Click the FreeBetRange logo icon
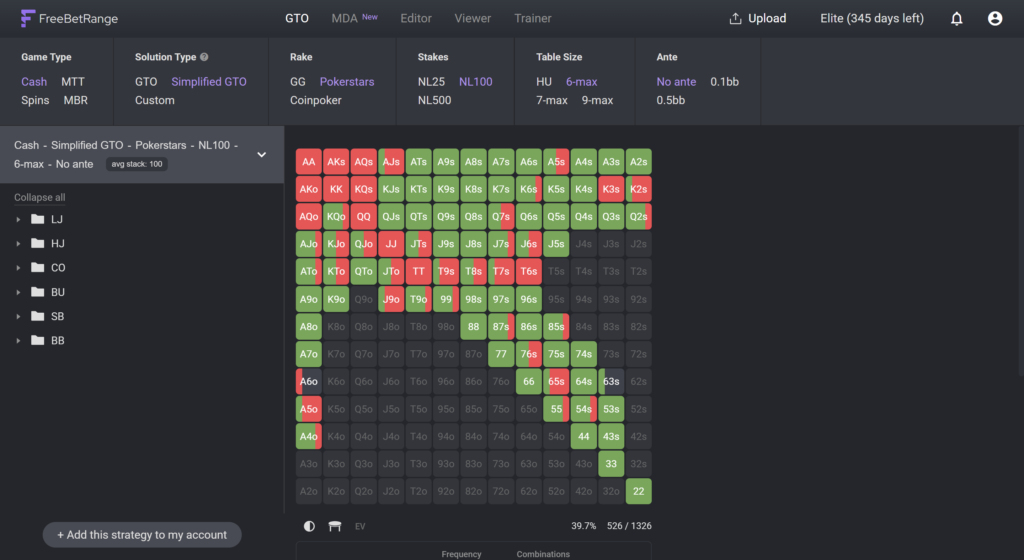Viewport: 1024px width, 560px height. click(x=27, y=18)
